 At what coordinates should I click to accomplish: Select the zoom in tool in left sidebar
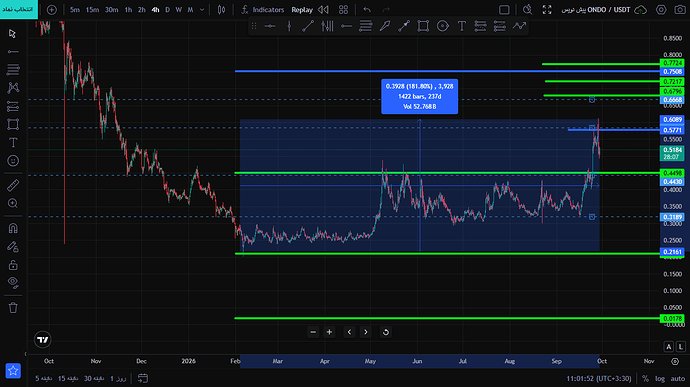tap(13, 203)
